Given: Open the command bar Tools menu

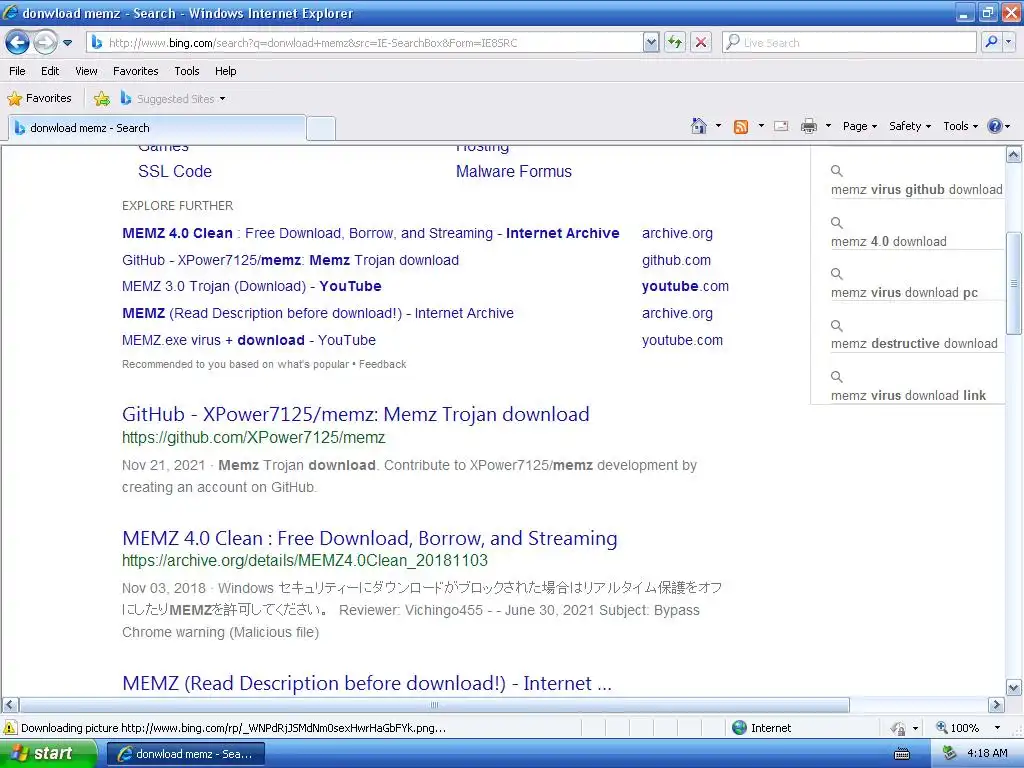Looking at the screenshot, I should click(x=961, y=126).
